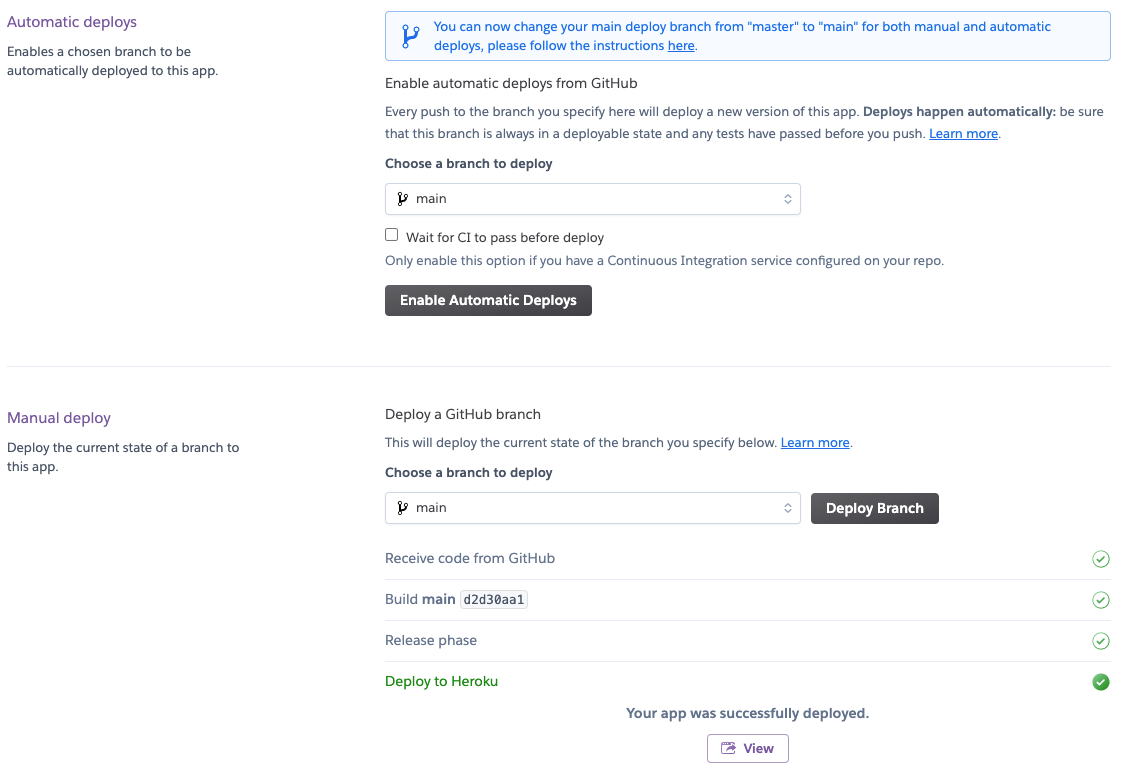Click the checkmark next to the Build main step
Screen dimensions: 1128x775
[1101, 600]
